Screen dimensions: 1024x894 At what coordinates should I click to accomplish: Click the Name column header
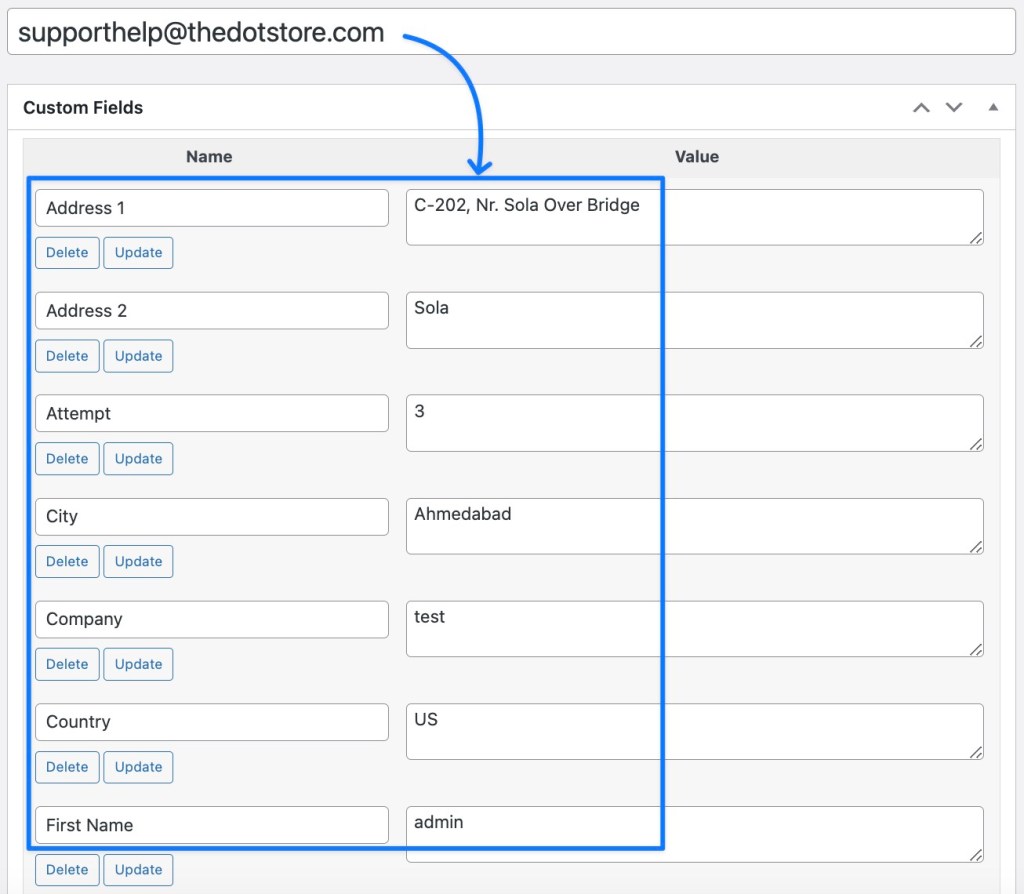point(209,157)
